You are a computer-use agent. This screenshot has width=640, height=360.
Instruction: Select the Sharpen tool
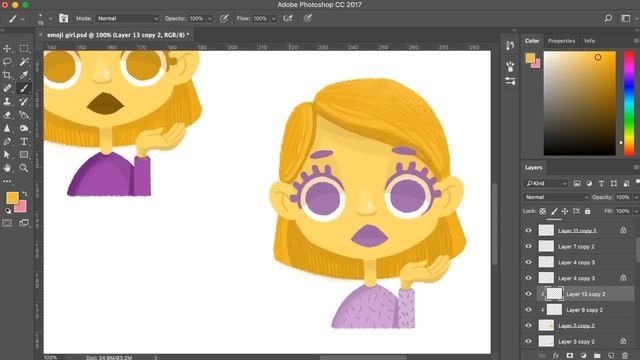point(7,128)
